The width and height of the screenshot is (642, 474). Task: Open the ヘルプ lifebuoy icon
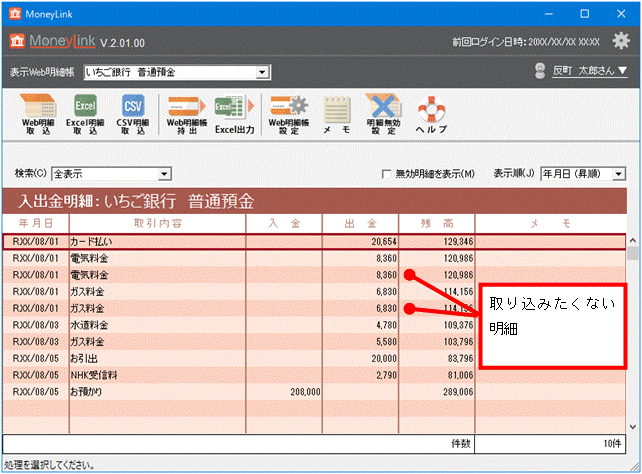click(x=431, y=114)
